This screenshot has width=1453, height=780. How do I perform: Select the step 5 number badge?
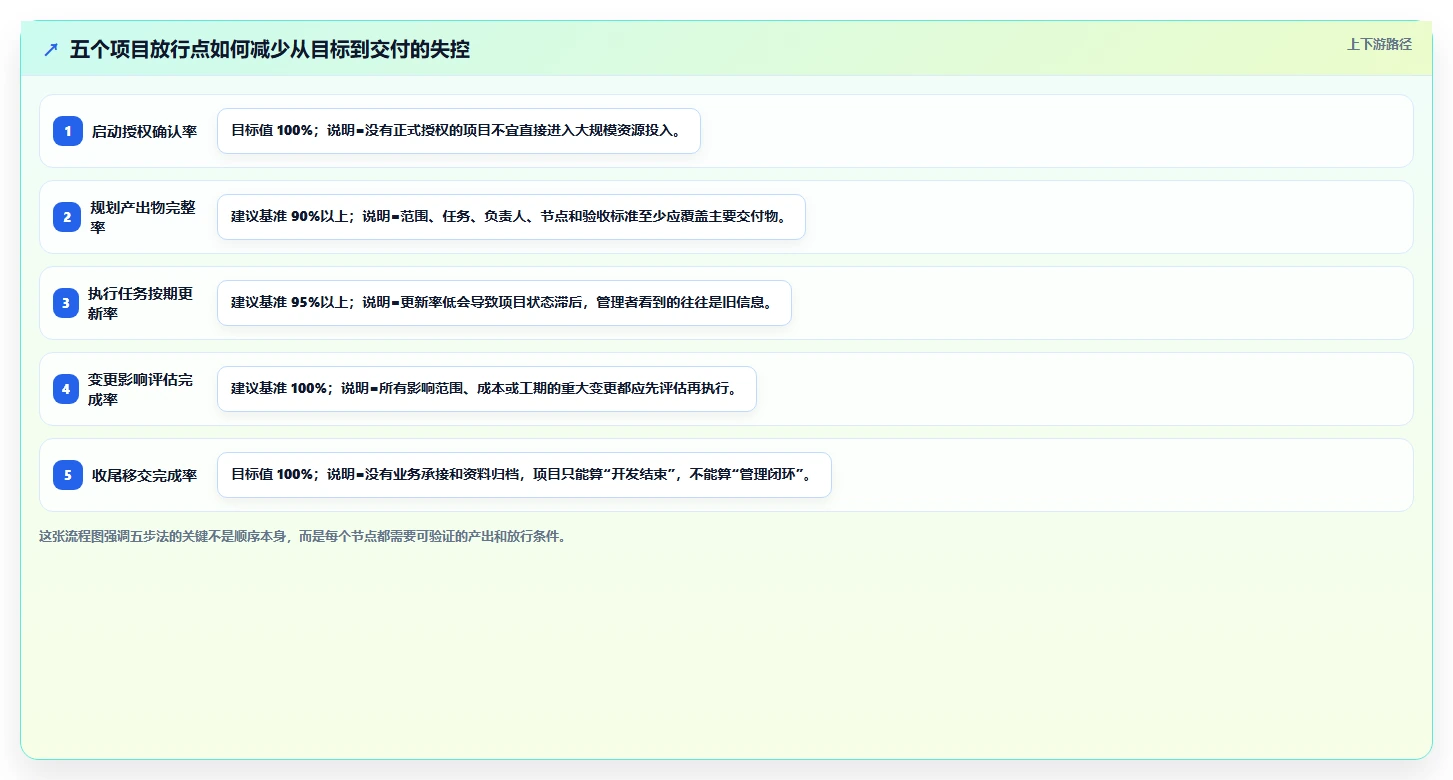pos(68,475)
